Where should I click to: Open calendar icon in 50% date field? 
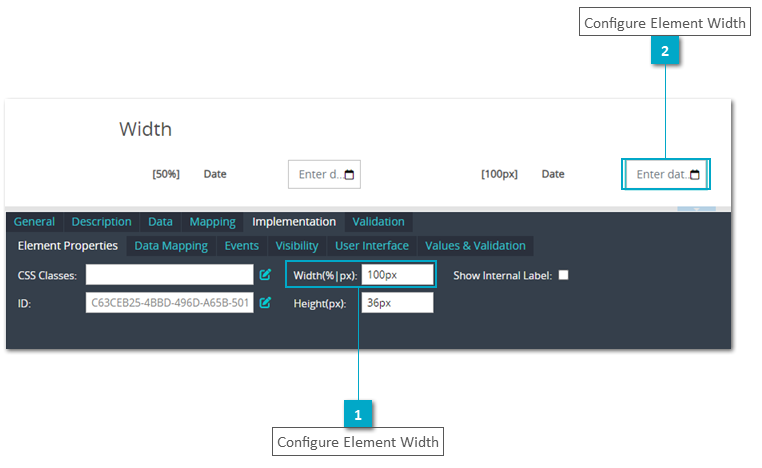pyautogui.click(x=349, y=174)
